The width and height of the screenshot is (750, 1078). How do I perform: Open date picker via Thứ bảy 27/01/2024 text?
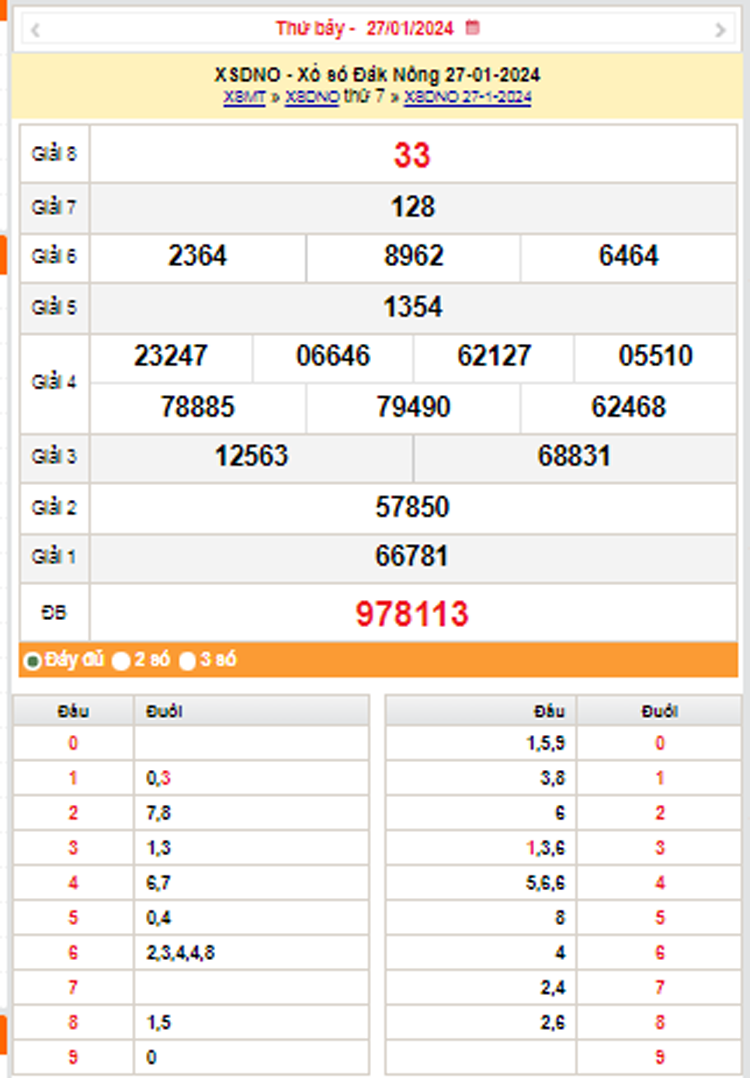[364, 28]
